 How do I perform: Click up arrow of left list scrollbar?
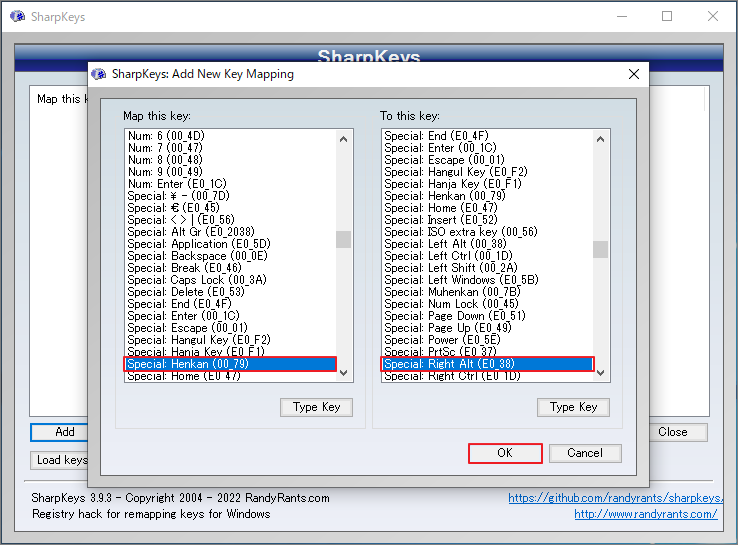coord(344,139)
